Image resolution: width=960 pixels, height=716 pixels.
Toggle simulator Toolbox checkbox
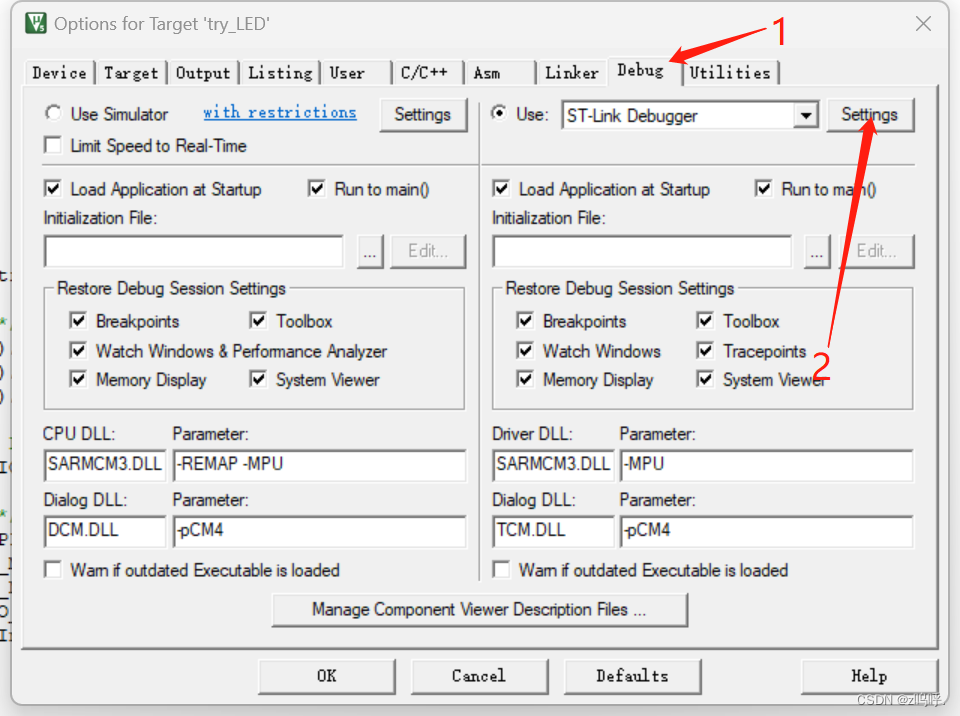[x=258, y=320]
